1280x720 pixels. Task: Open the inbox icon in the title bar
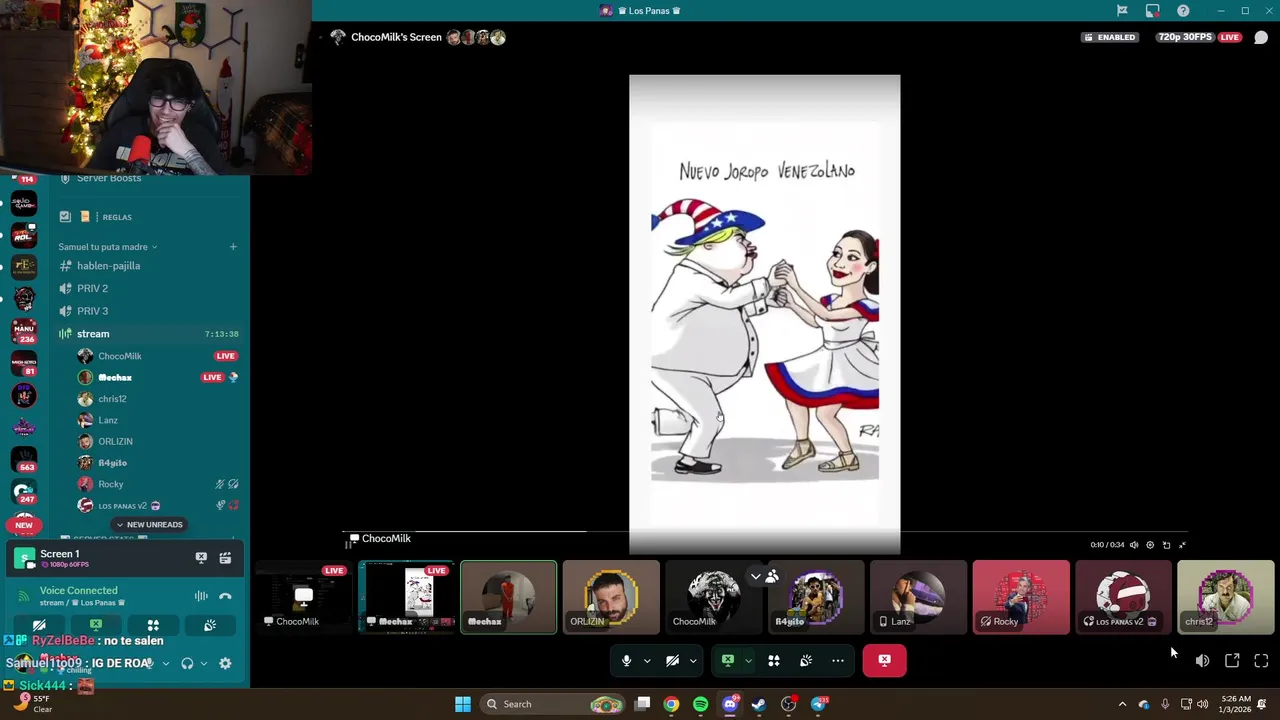point(1152,11)
